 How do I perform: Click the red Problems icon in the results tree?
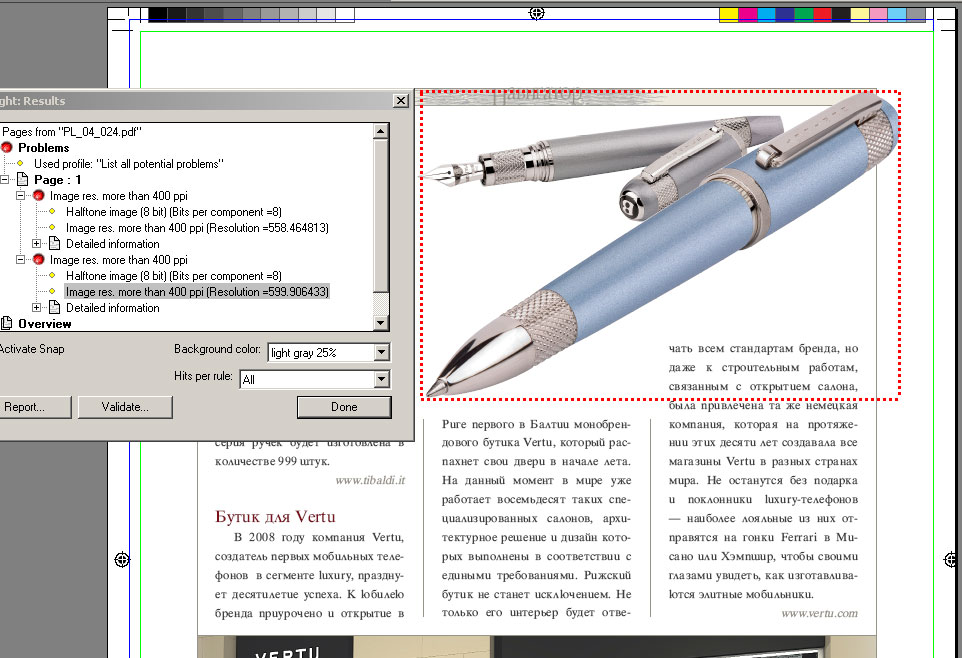point(7,147)
